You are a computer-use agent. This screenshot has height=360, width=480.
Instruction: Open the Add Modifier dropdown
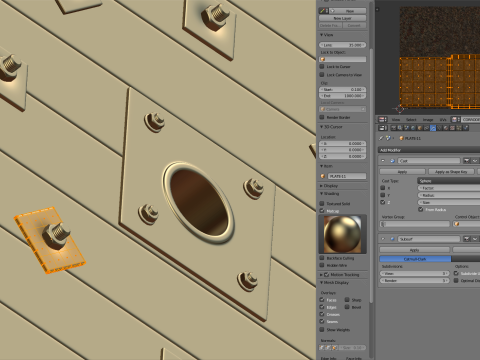[x=429, y=150]
